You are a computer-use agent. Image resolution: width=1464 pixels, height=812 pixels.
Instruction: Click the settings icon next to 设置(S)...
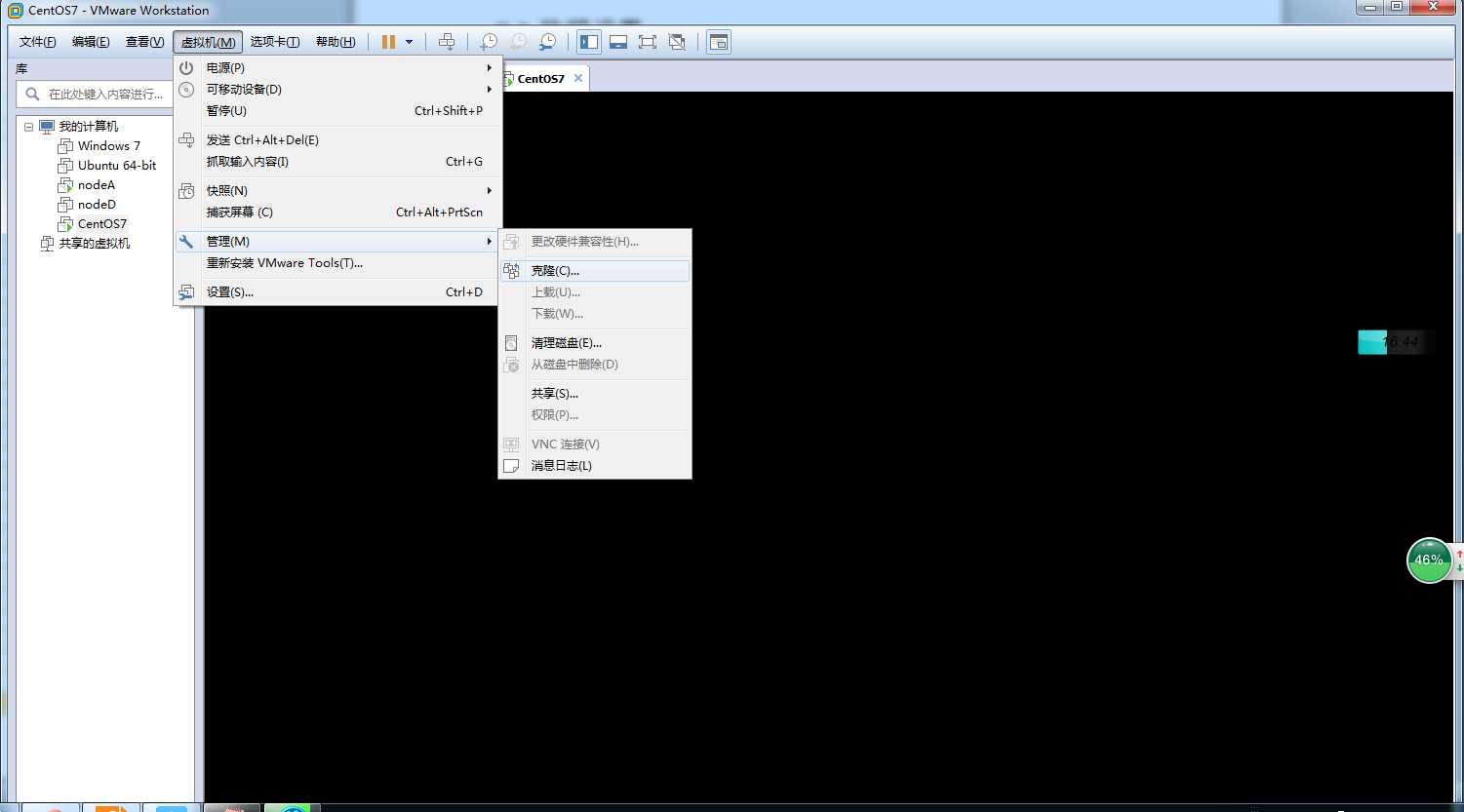(x=186, y=292)
